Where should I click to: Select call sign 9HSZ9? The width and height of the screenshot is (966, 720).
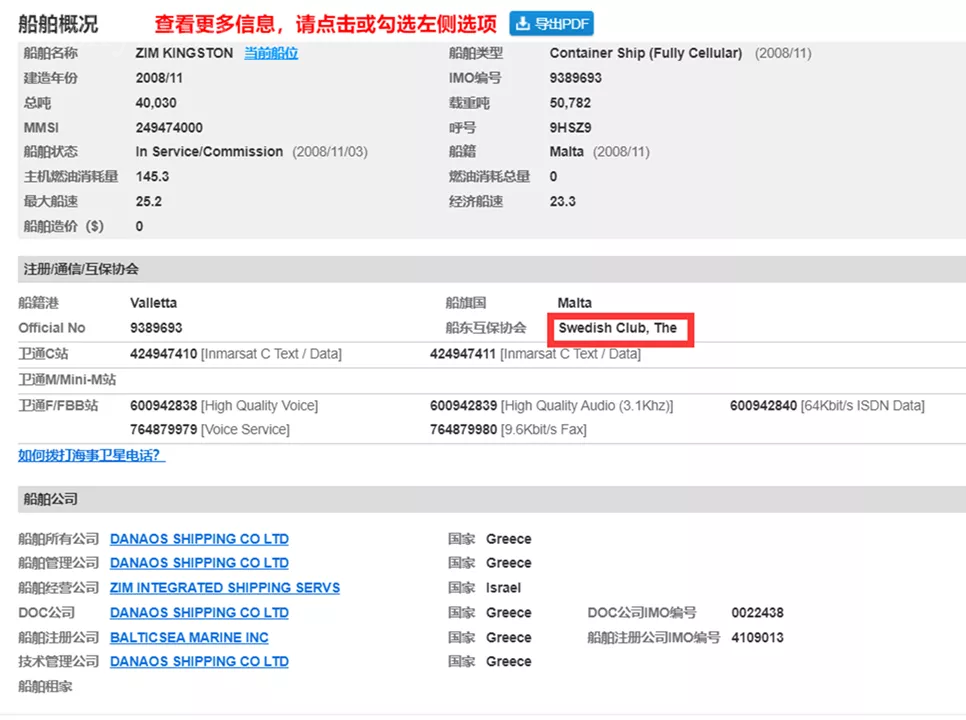coord(570,127)
